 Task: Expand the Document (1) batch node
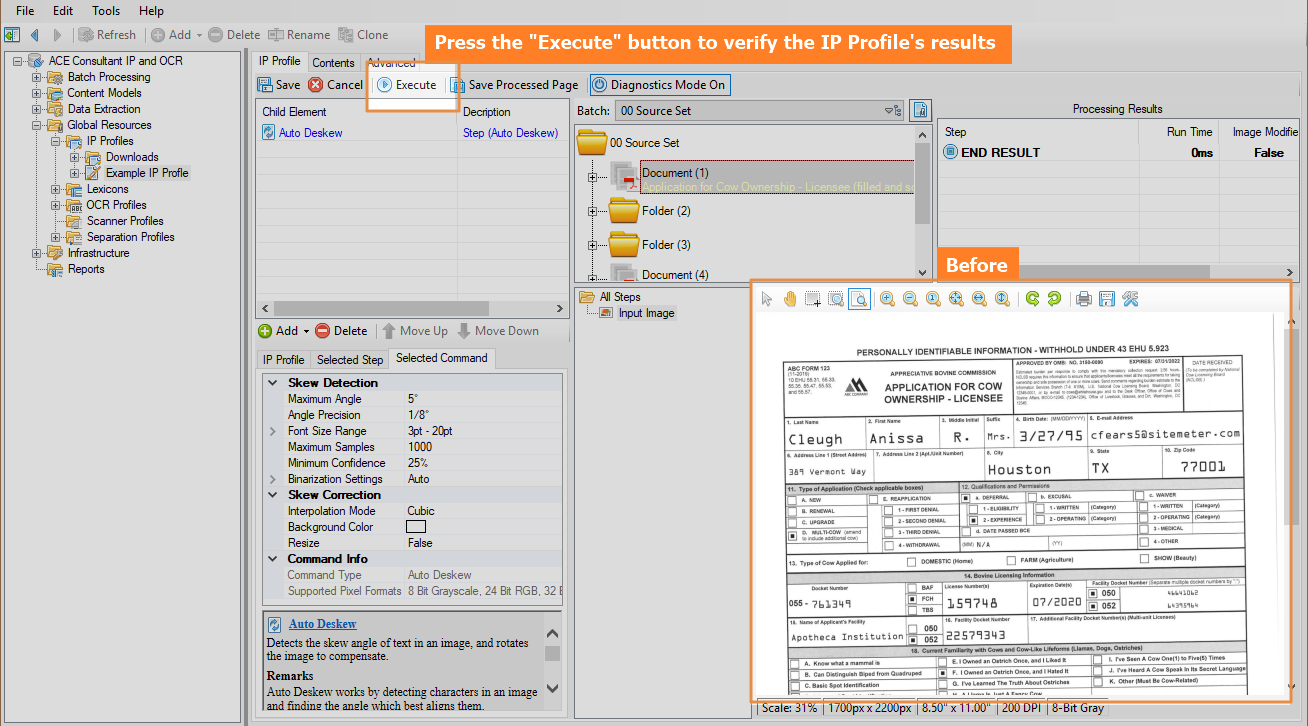(x=592, y=178)
